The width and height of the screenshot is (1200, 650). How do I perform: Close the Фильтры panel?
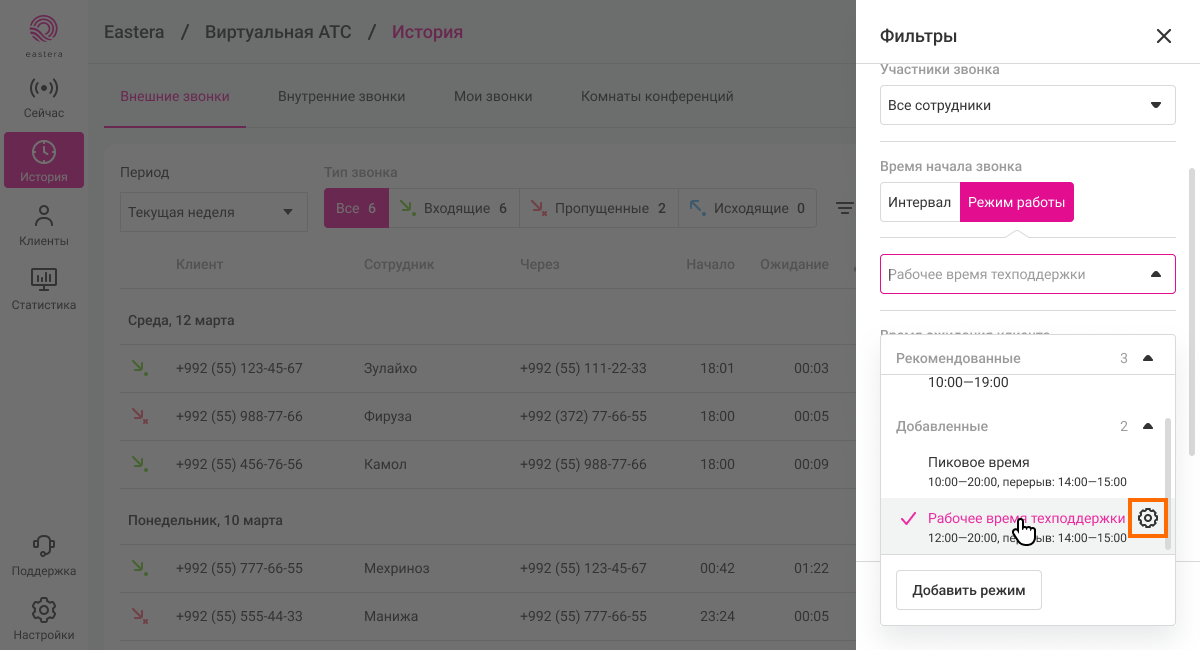point(1163,36)
